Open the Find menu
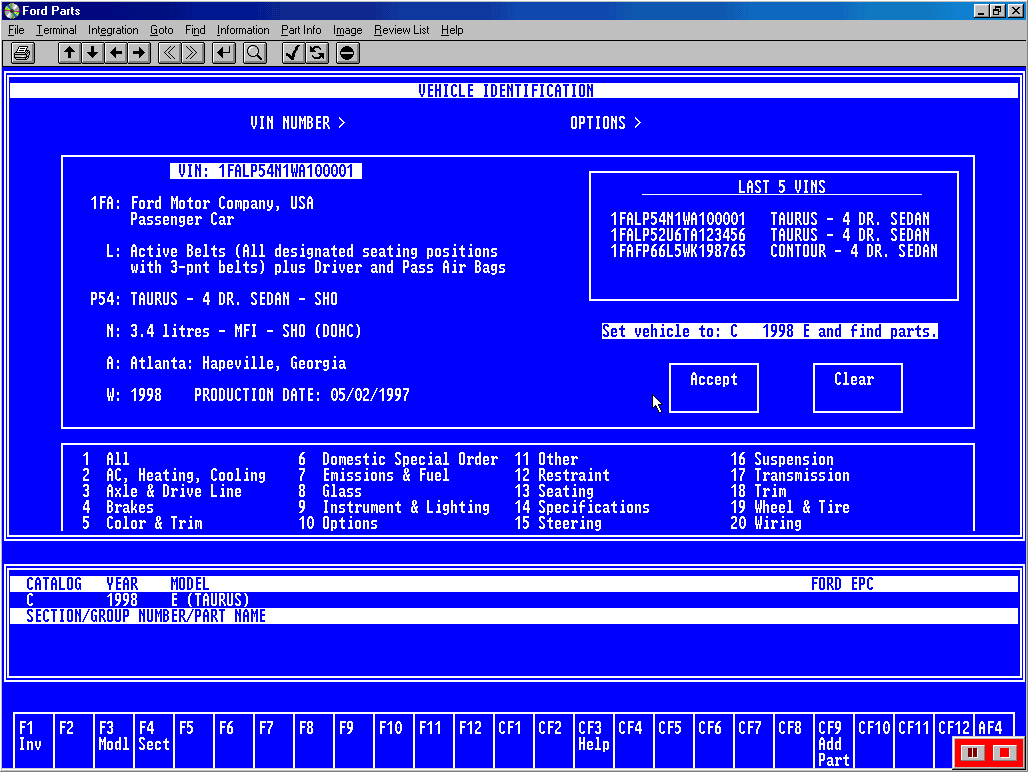This screenshot has width=1028, height=772. coord(195,30)
